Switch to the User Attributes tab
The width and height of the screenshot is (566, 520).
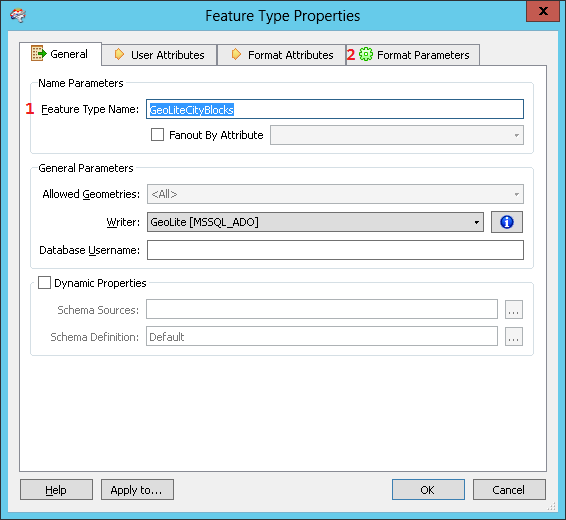(x=159, y=55)
